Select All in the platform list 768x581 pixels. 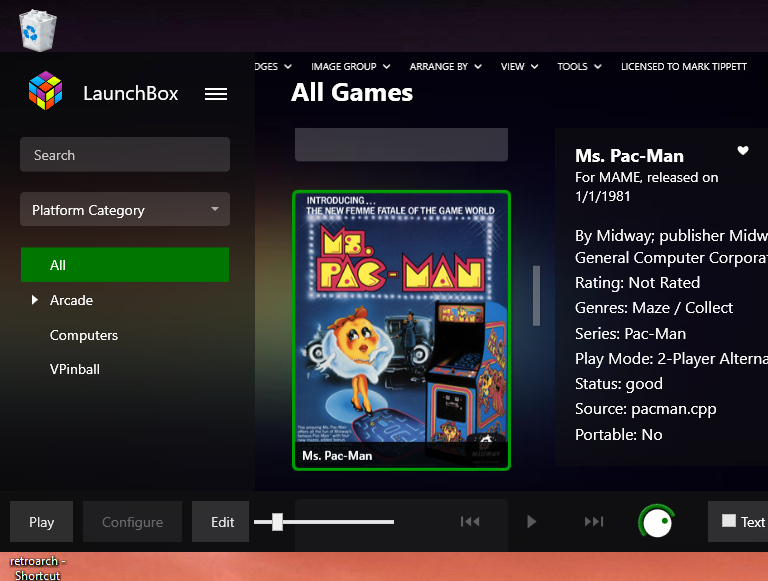(x=125, y=265)
